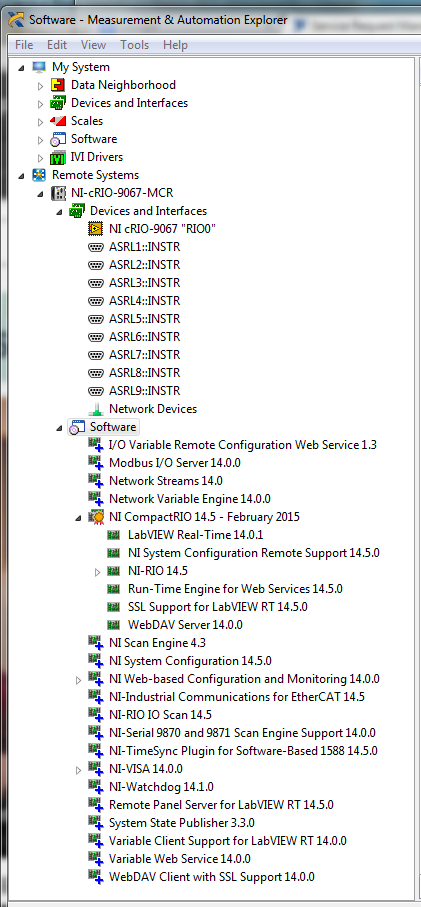The image size is (421, 907).
Task: Click the LabVIEW Real-Time 14.0.1 icon
Action: pyautogui.click(x=114, y=535)
